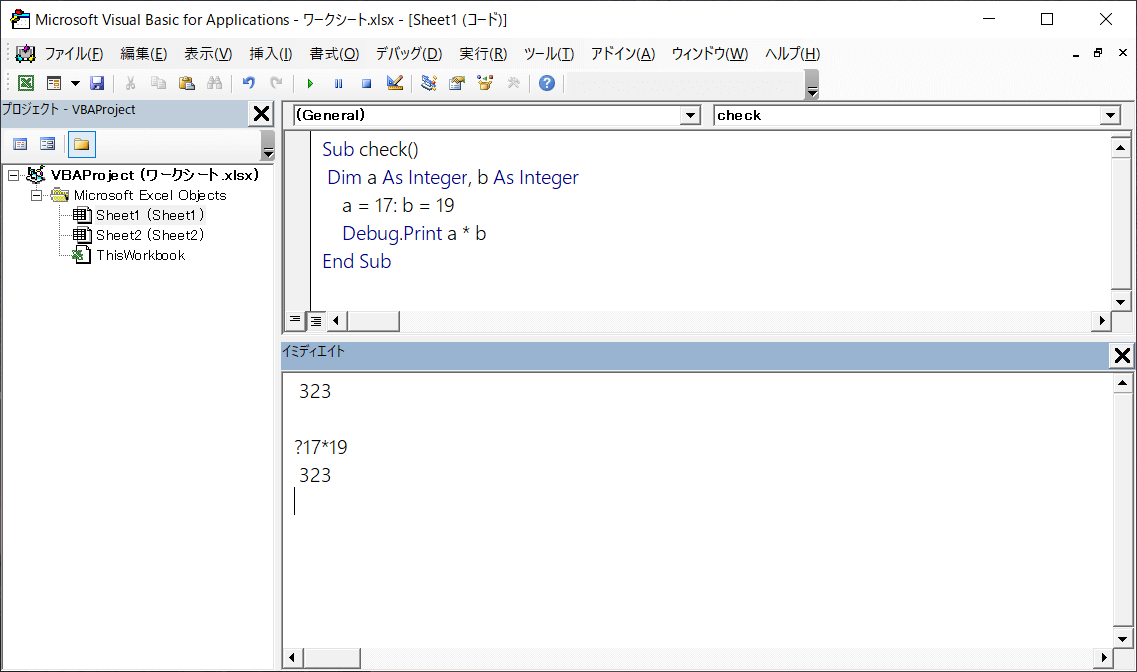
Task: Open the (General) object dropdown
Action: (x=689, y=115)
